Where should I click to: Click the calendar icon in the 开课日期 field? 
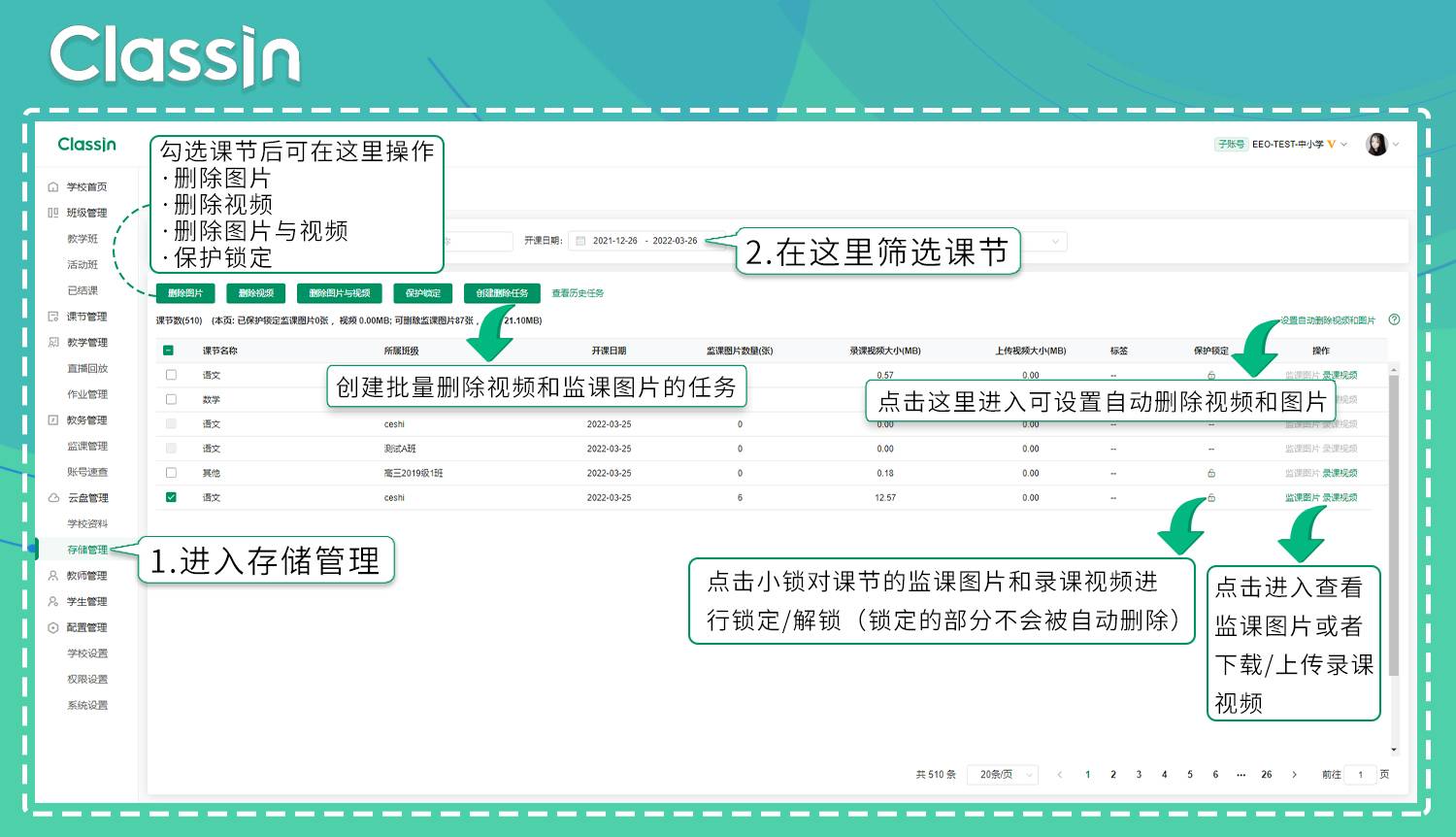580,241
